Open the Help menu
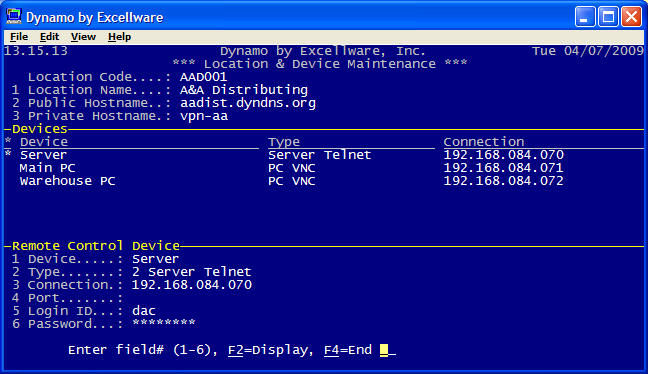 tap(119, 37)
